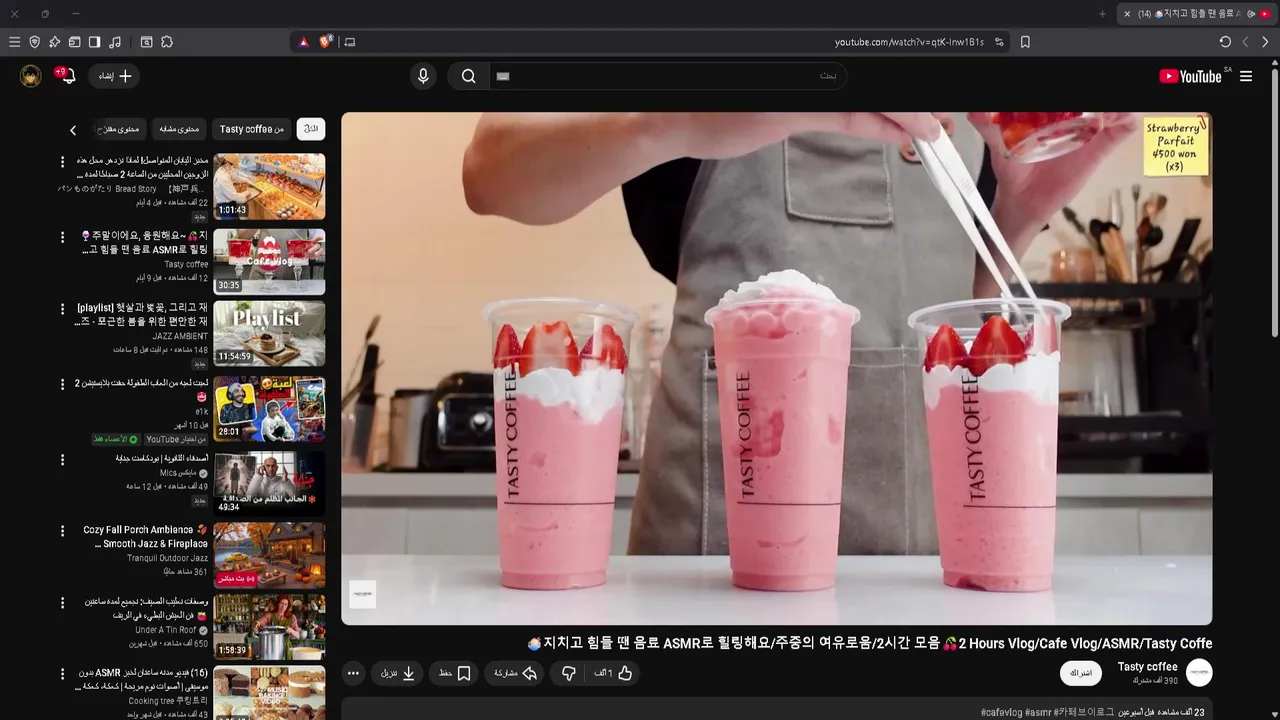Click the pin icon in browser toolbar
The width and height of the screenshot is (1280, 720).
[54, 42]
